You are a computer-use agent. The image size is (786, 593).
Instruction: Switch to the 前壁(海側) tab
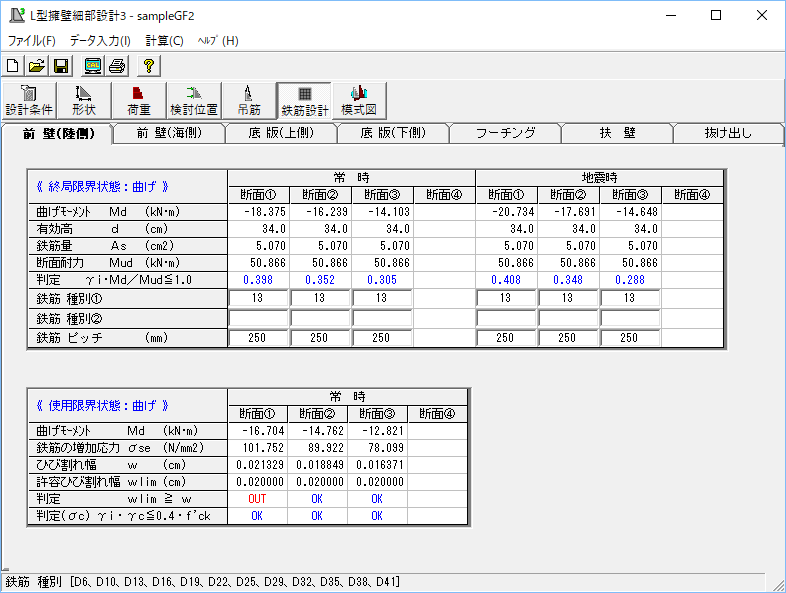[169, 133]
